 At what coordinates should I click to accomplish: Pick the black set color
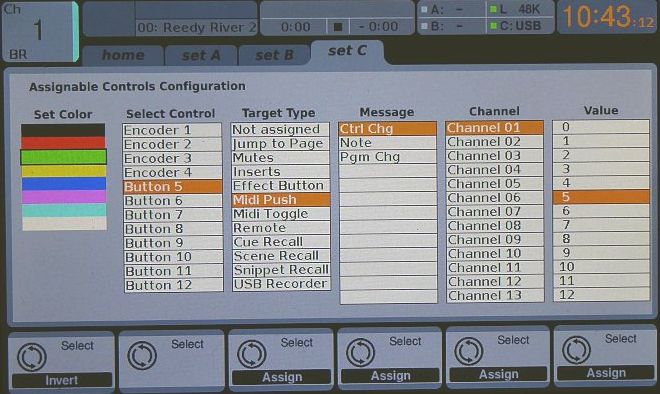point(63,130)
